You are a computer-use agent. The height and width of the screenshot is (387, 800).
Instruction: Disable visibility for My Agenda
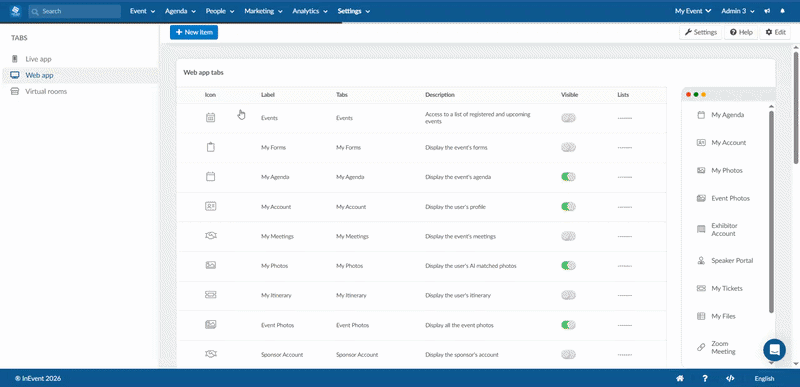(568, 177)
